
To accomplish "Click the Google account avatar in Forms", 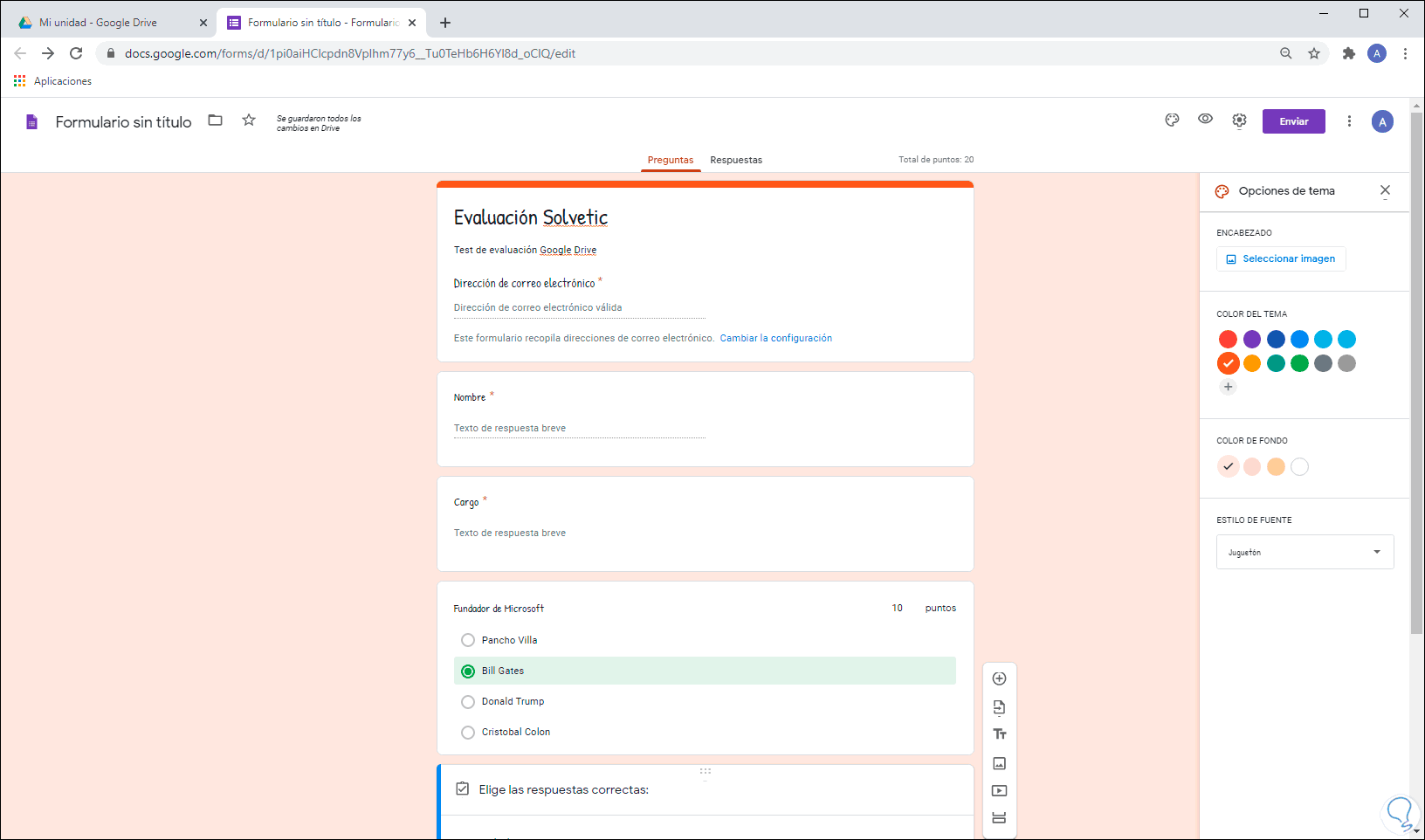I will (1382, 122).
